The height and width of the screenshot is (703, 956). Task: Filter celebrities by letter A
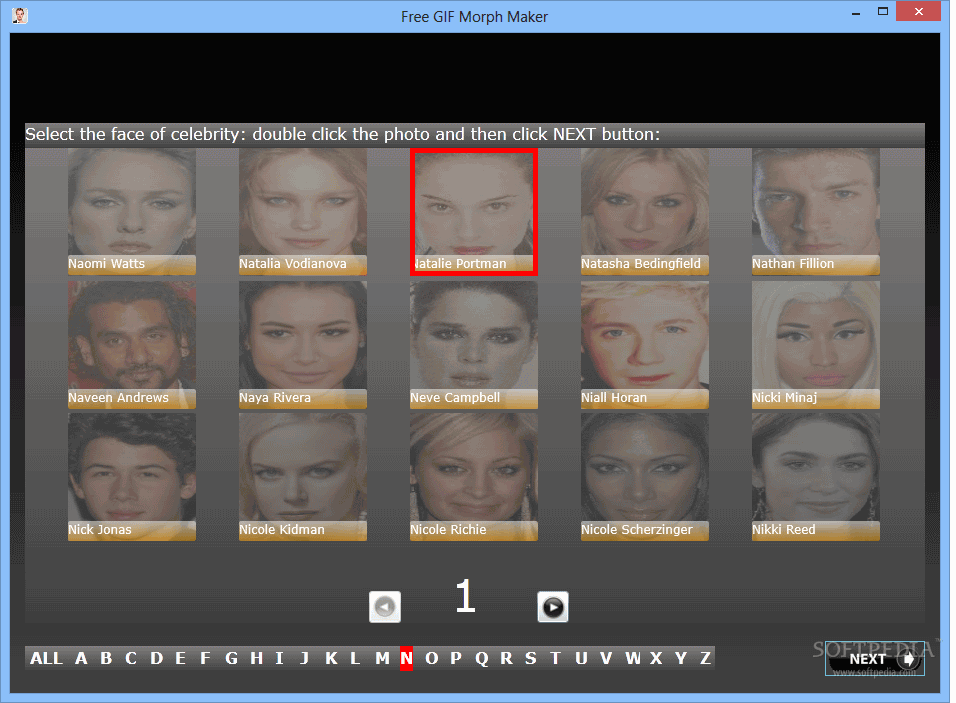tap(81, 658)
